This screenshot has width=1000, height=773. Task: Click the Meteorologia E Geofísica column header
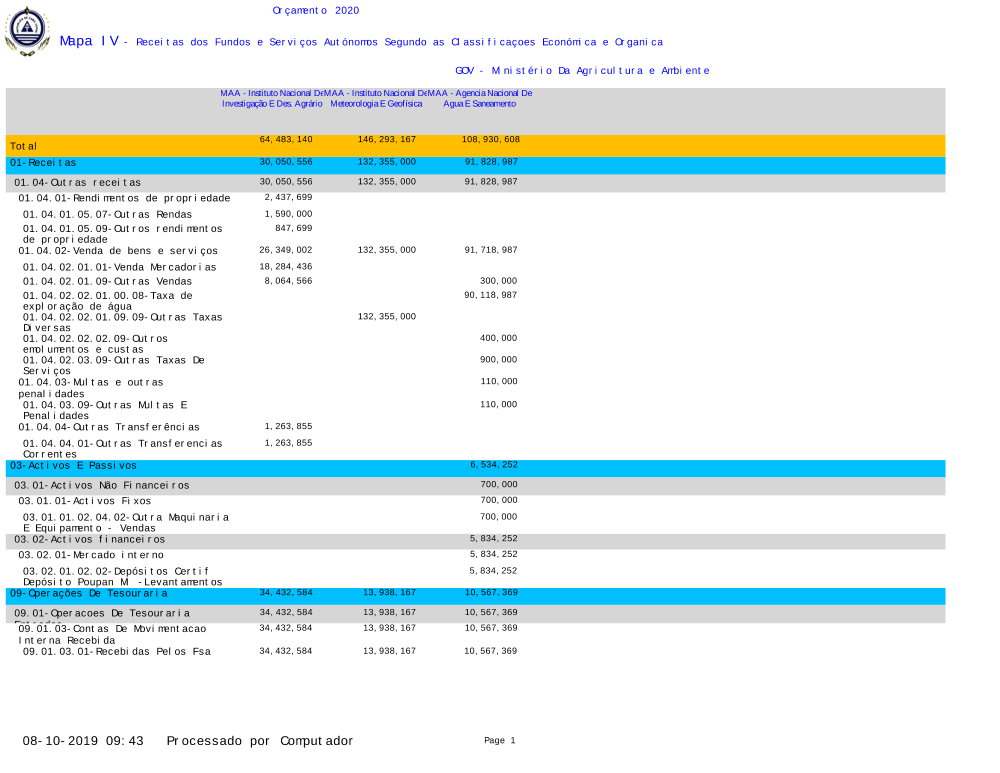click(x=377, y=98)
